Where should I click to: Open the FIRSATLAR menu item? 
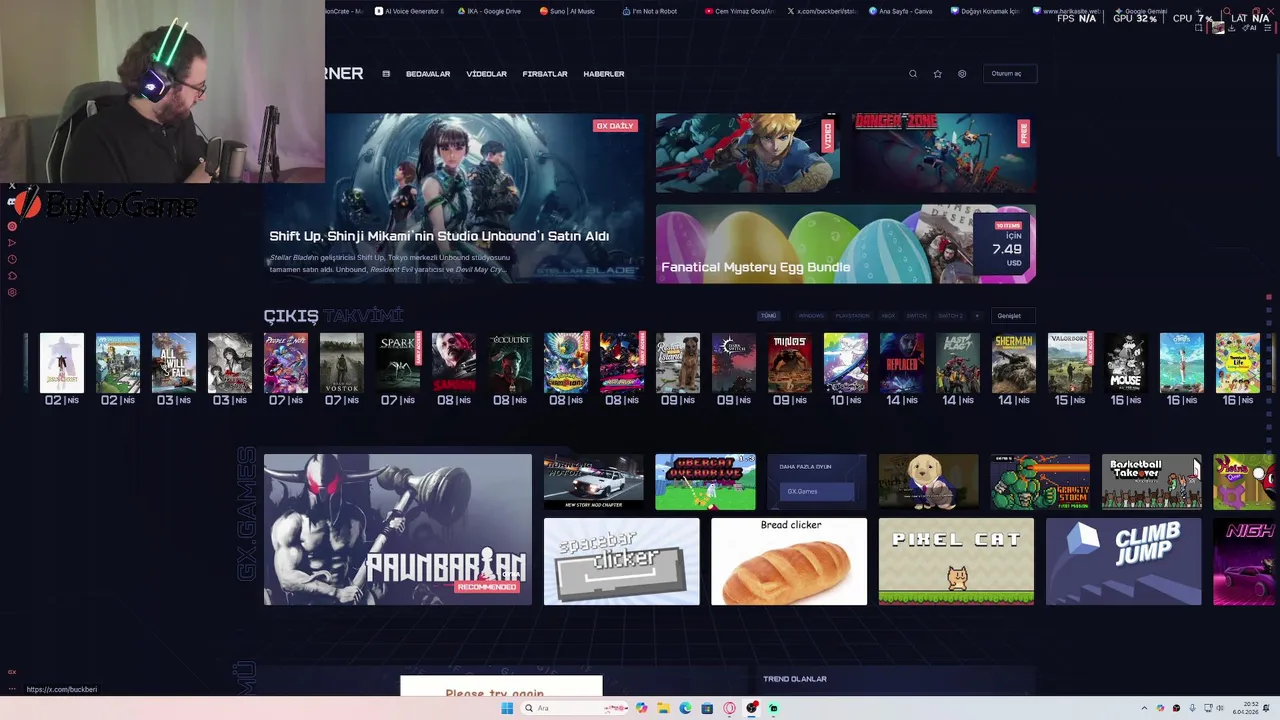[545, 74]
